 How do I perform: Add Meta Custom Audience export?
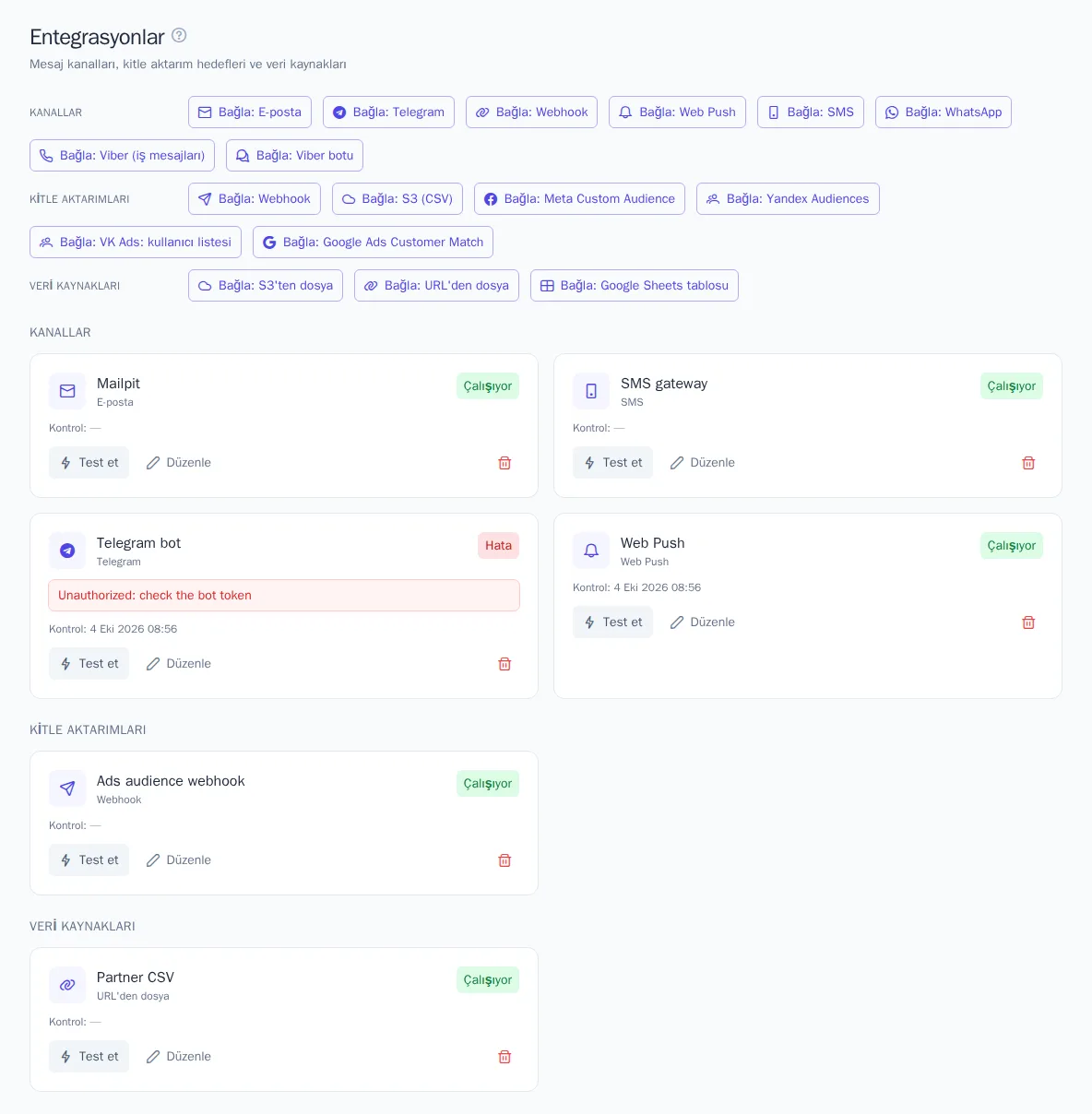579,198
